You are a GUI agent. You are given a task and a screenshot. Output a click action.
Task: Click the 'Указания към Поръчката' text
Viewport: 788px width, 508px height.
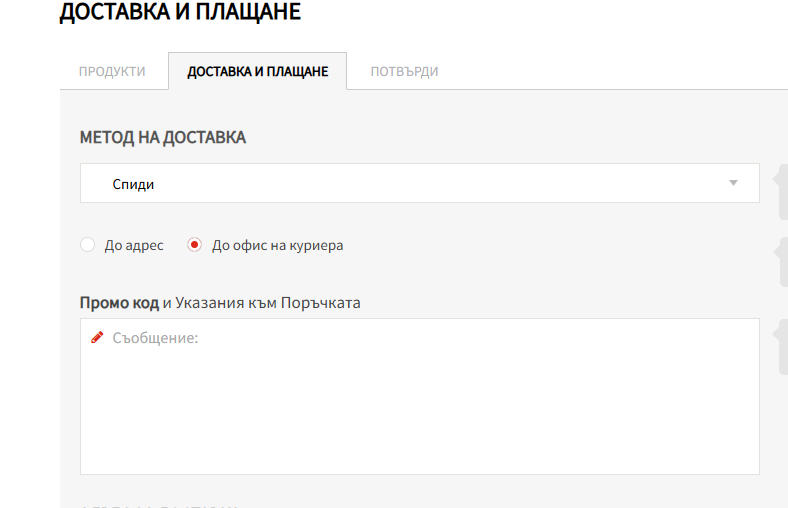tap(268, 302)
